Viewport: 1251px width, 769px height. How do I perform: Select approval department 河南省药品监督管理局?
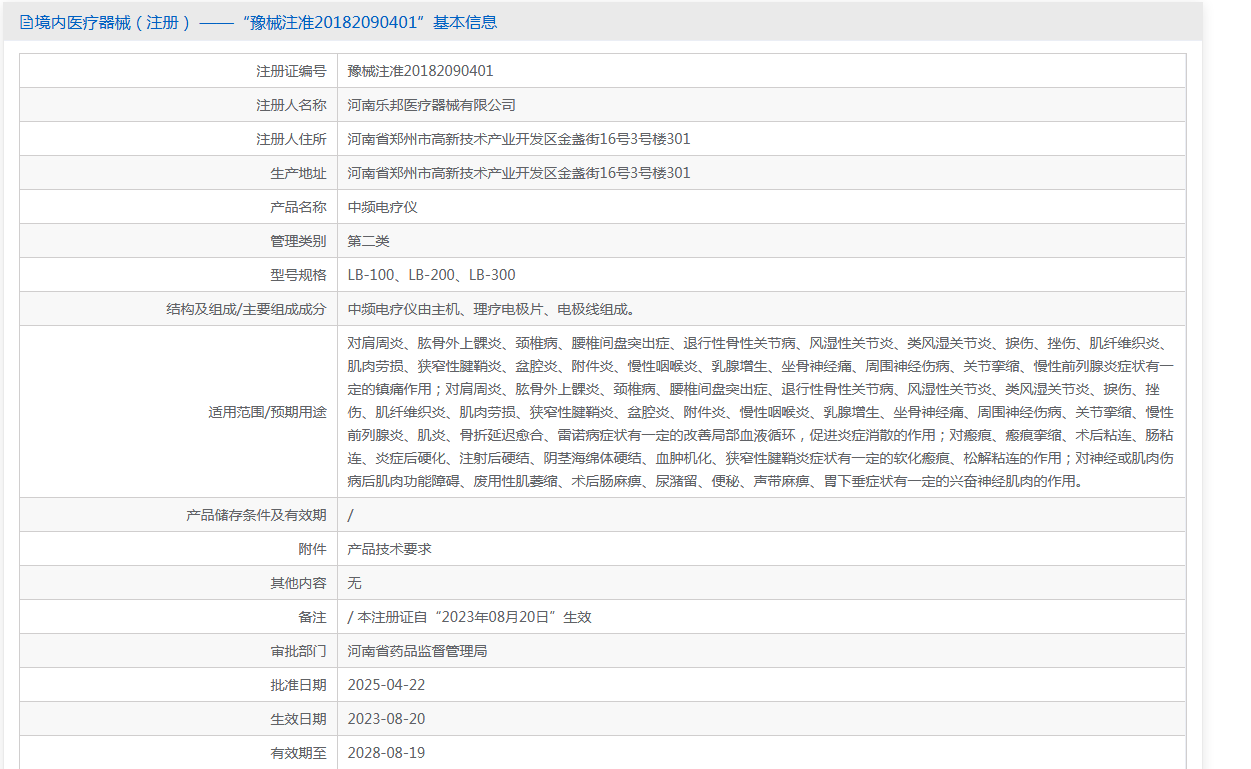point(417,651)
